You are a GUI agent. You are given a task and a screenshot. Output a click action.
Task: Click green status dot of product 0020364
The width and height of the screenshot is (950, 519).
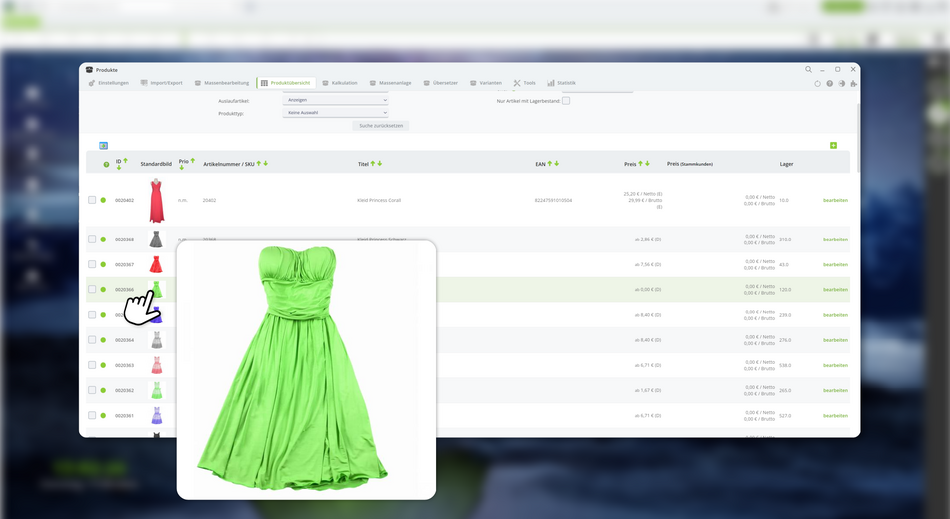pos(103,340)
